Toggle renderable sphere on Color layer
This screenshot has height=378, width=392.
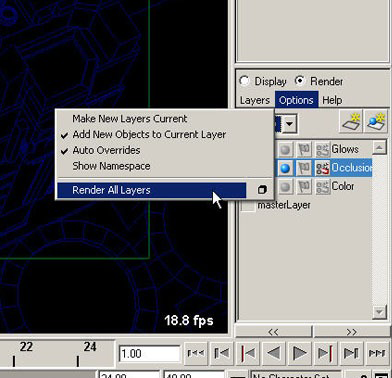point(285,186)
